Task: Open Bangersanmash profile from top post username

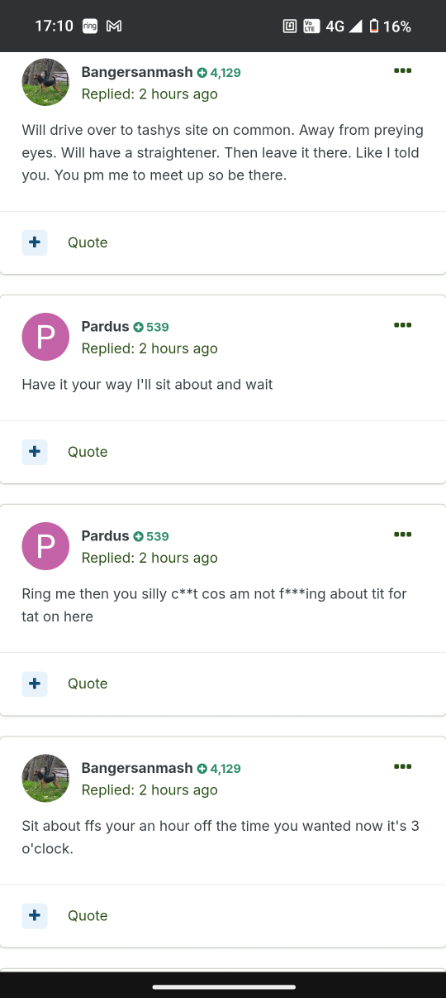Action: click(137, 73)
